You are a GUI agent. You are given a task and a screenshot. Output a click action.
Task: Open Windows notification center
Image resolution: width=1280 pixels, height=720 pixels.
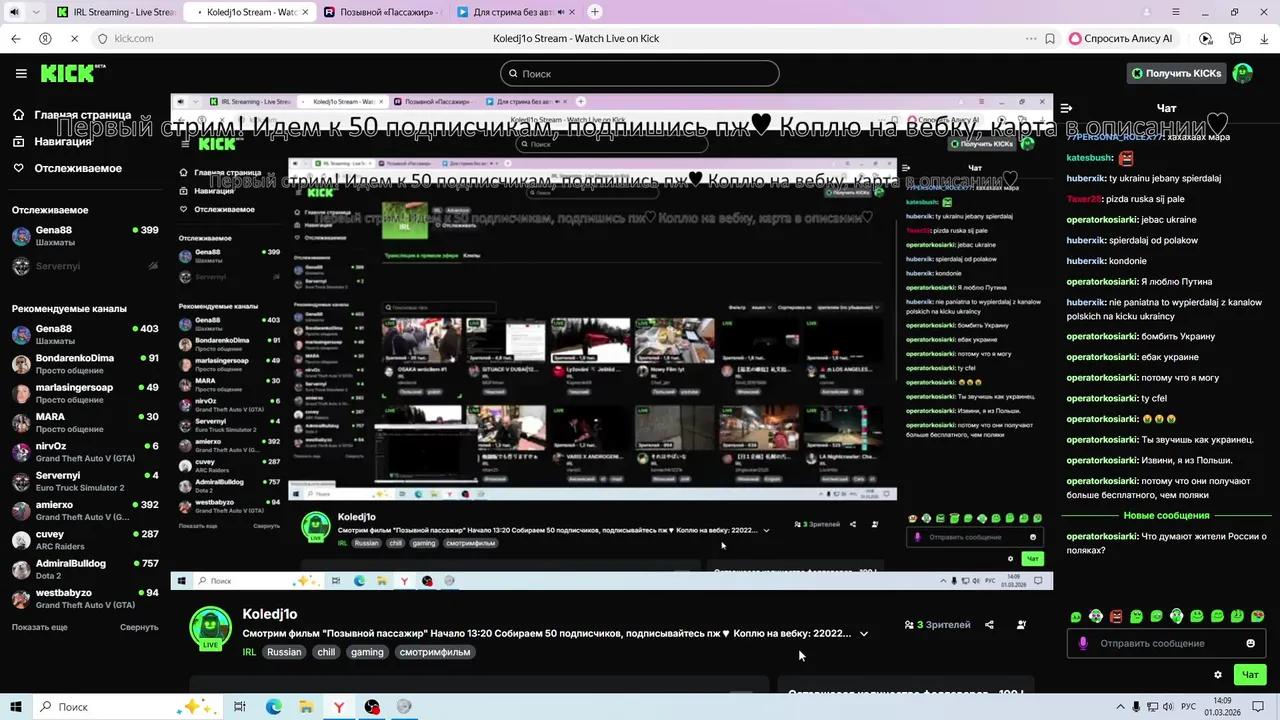1259,706
